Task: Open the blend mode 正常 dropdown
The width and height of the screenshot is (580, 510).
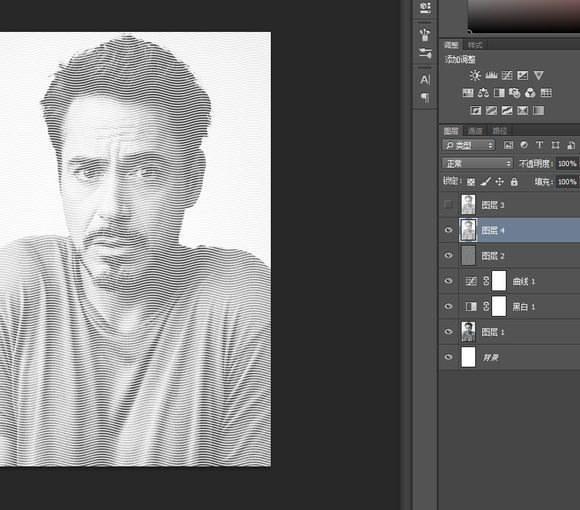Action: (477, 163)
